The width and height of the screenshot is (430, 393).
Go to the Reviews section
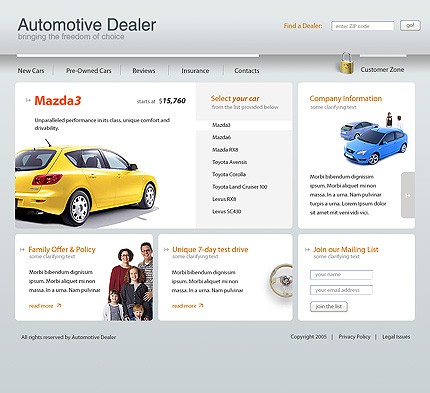[144, 71]
